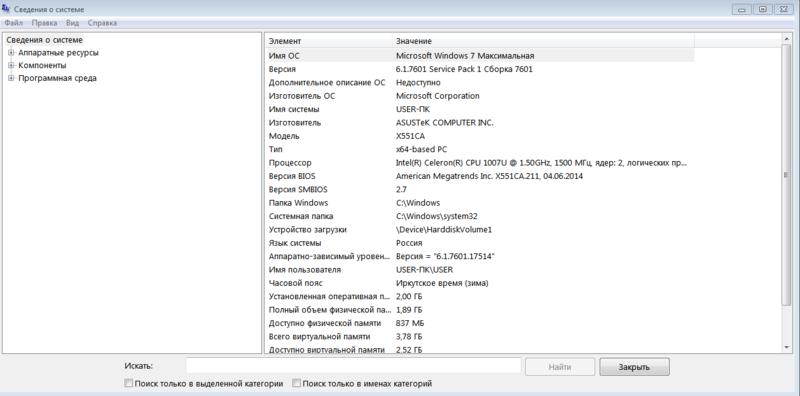This screenshot has height=396, width=800.
Task: Click the ASUSTeK COMPUTER INC. value
Action: pyautogui.click(x=444, y=122)
